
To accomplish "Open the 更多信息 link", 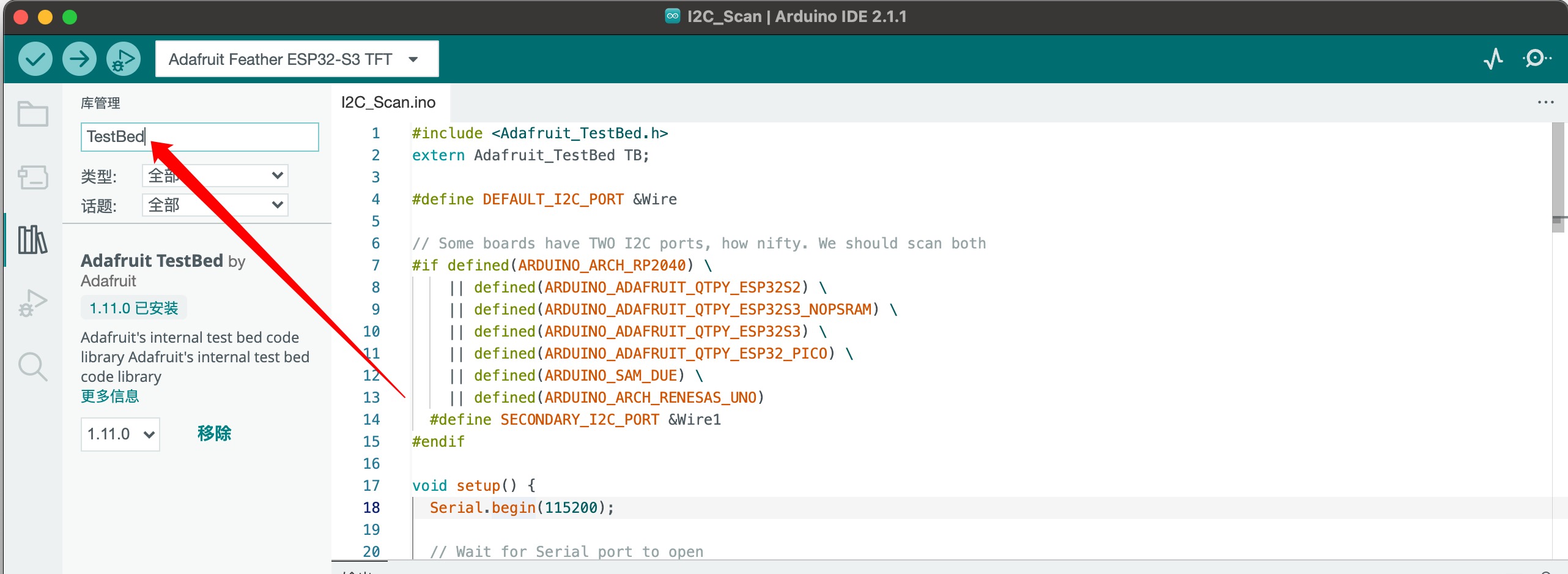I will (x=110, y=397).
